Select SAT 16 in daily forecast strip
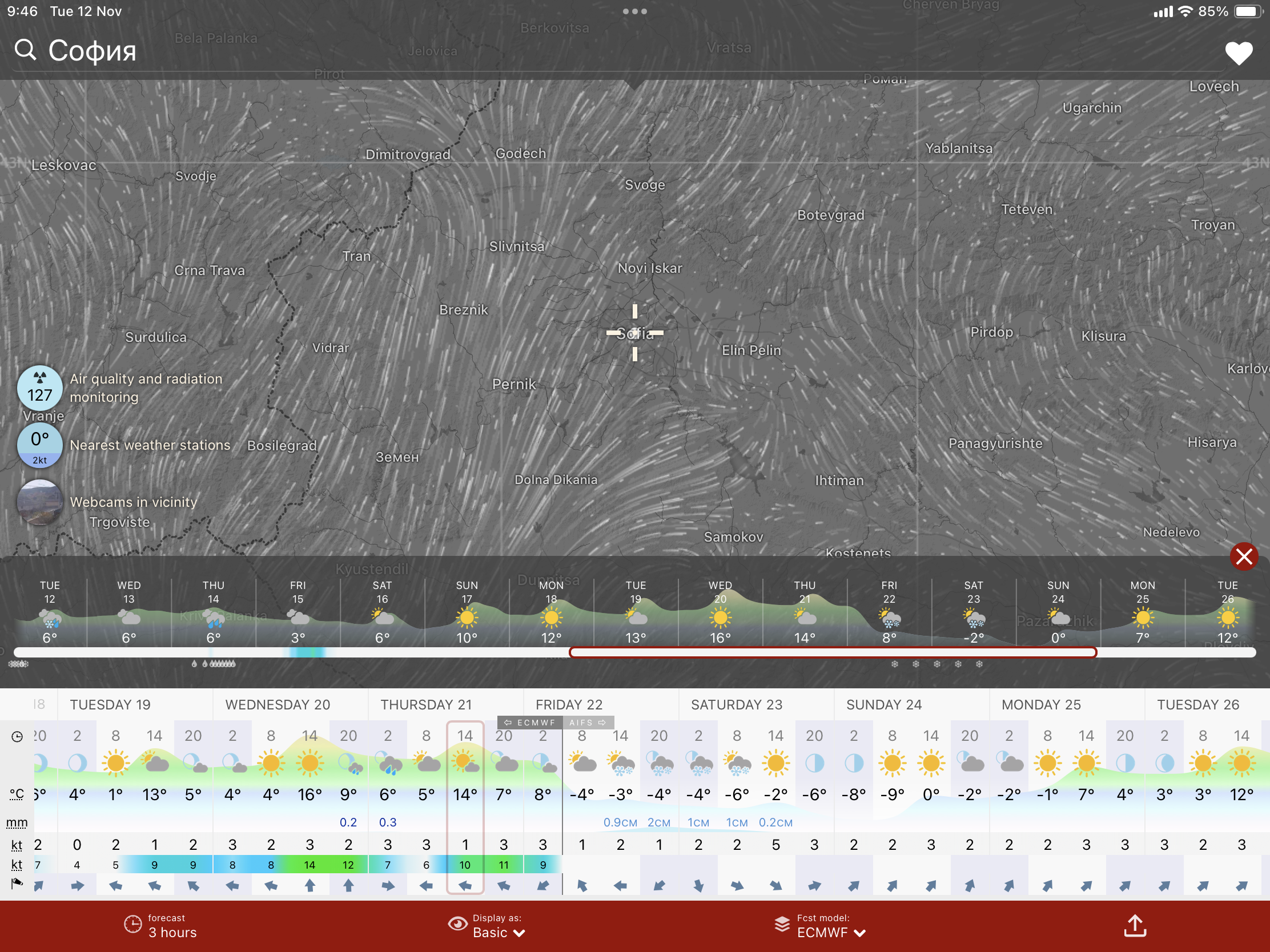The height and width of the screenshot is (952, 1270). point(382,612)
